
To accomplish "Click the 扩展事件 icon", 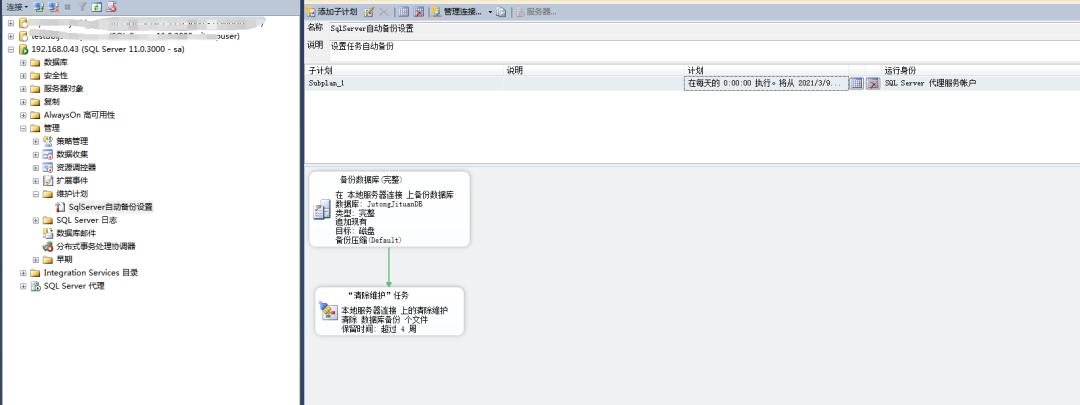I will (48, 180).
